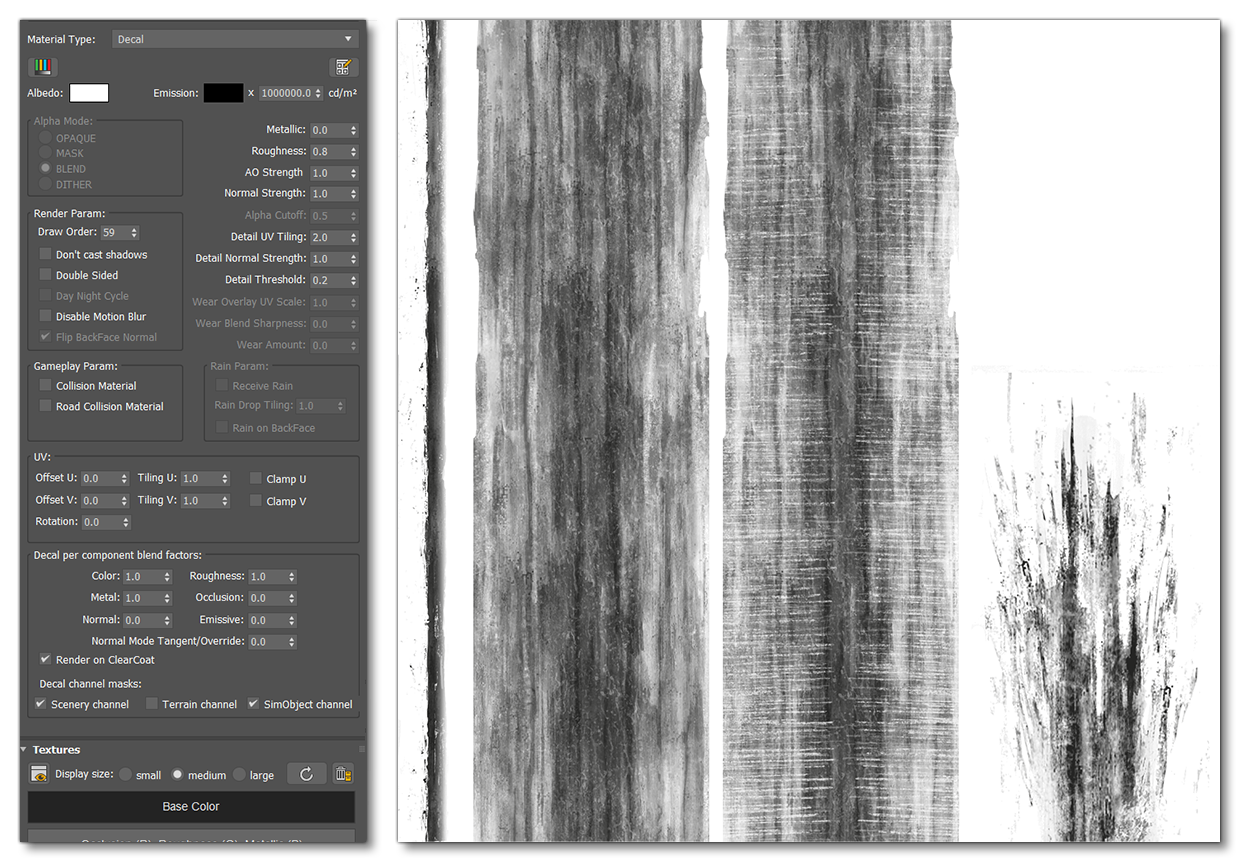This screenshot has height=862, width=1240.
Task: Disable Render on ClearCoat
Action: click(x=45, y=659)
